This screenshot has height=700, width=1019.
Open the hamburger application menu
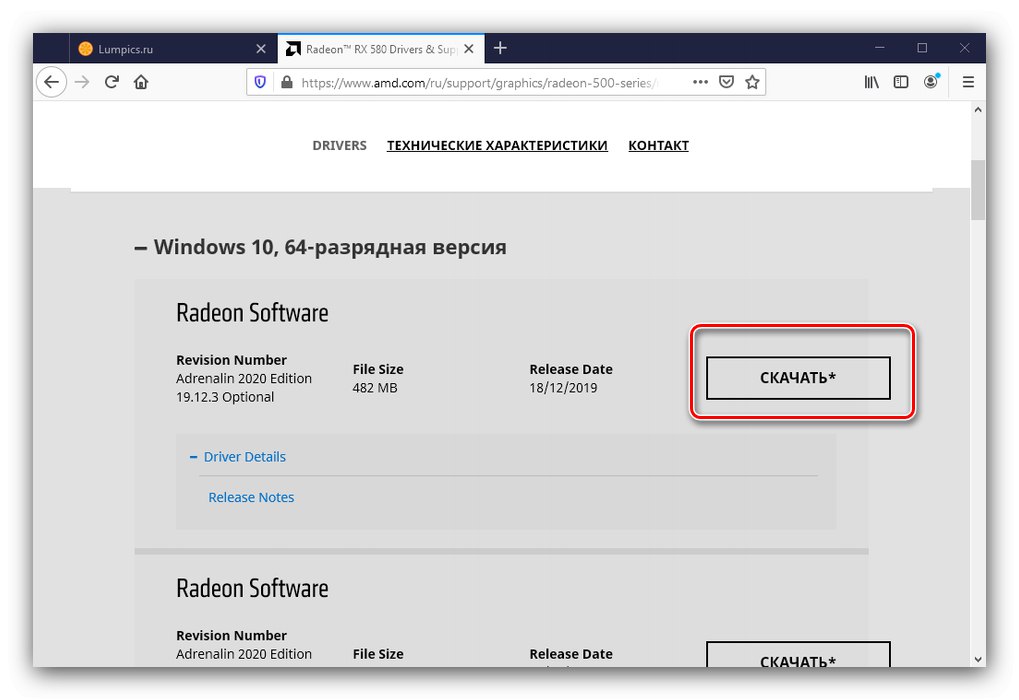pos(968,82)
